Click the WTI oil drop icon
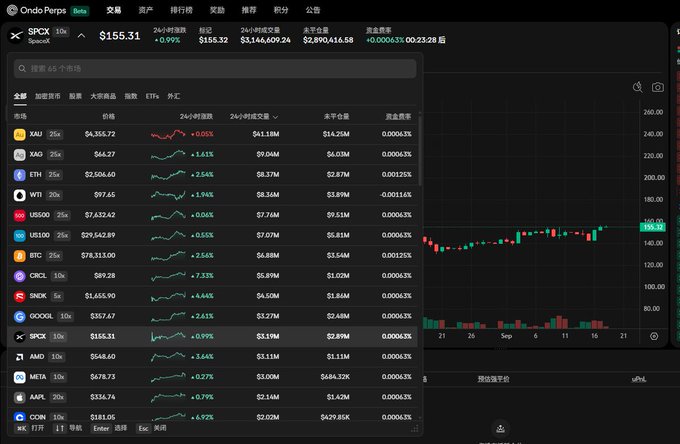Viewport: 680px width, 444px height. coord(20,195)
